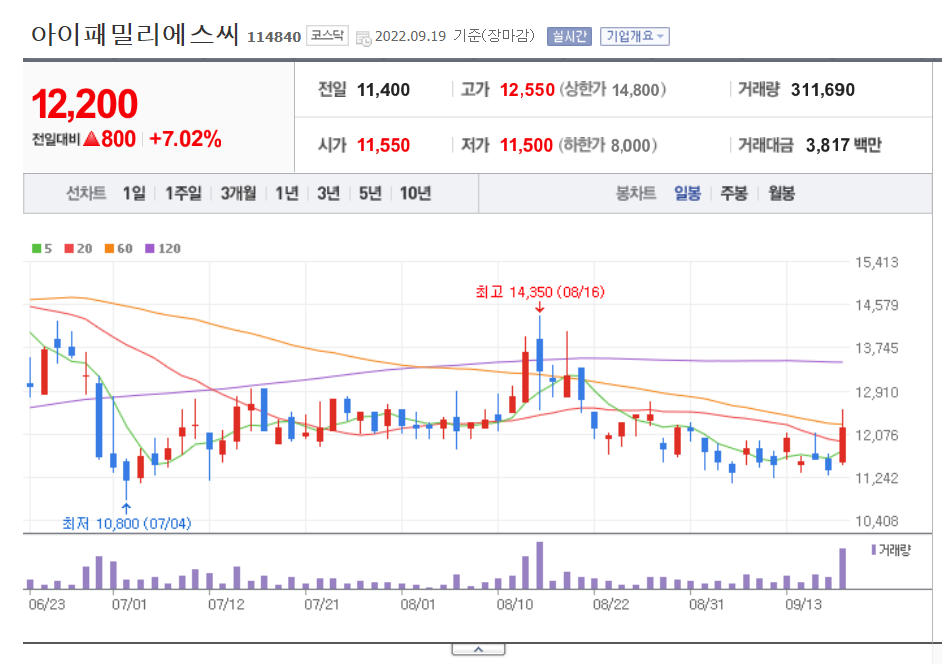Click the 거래량 value 311,690
942x664 pixels.
point(822,90)
